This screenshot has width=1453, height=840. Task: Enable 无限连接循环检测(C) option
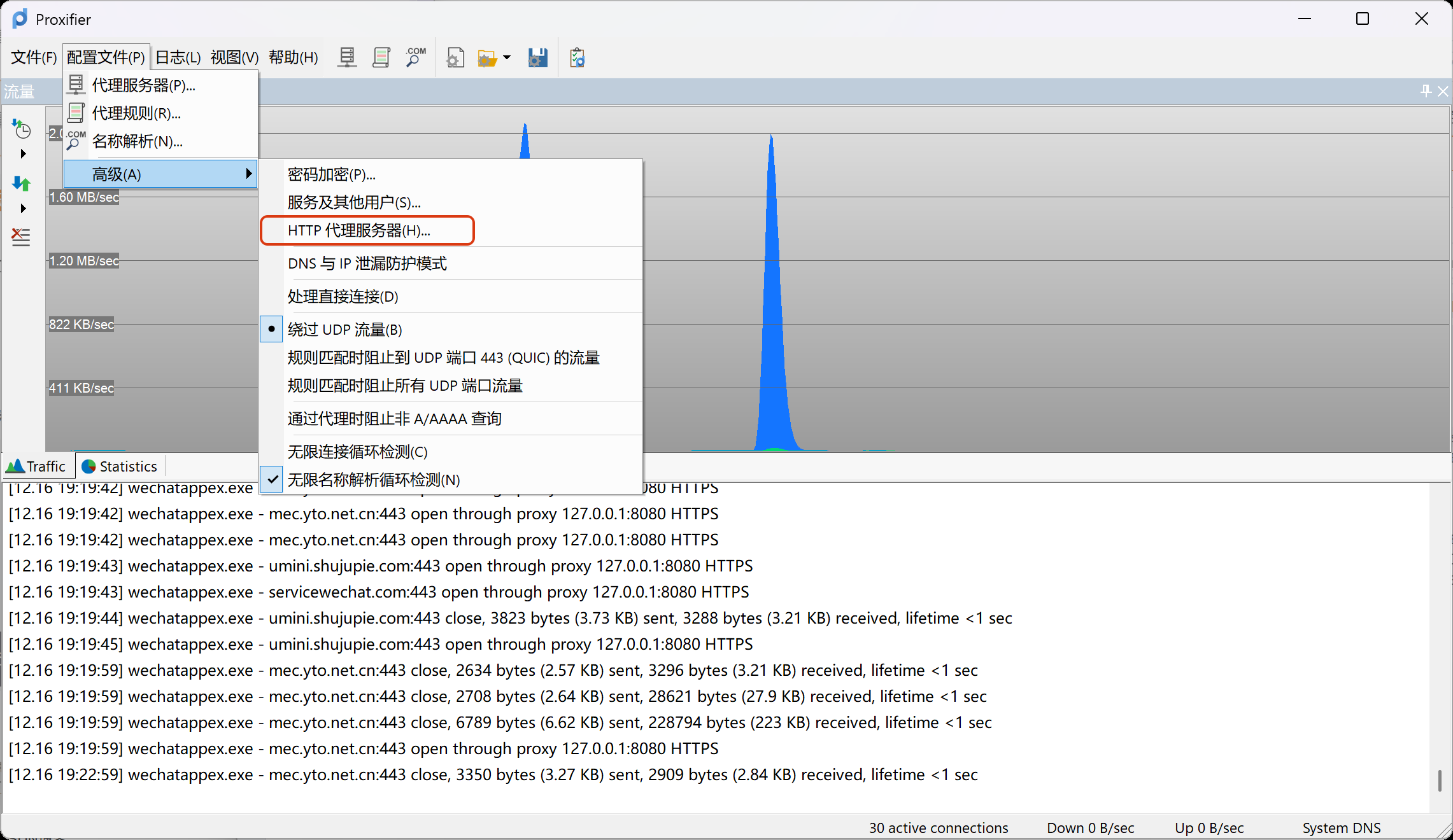(357, 452)
